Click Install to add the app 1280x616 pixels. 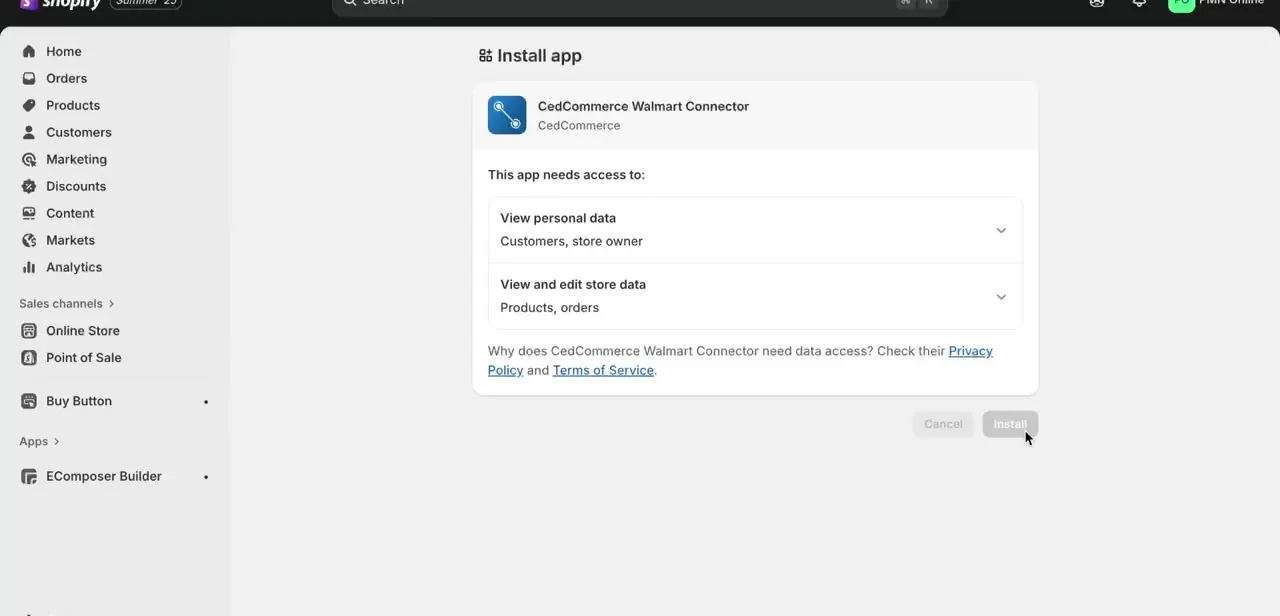pos(1010,424)
